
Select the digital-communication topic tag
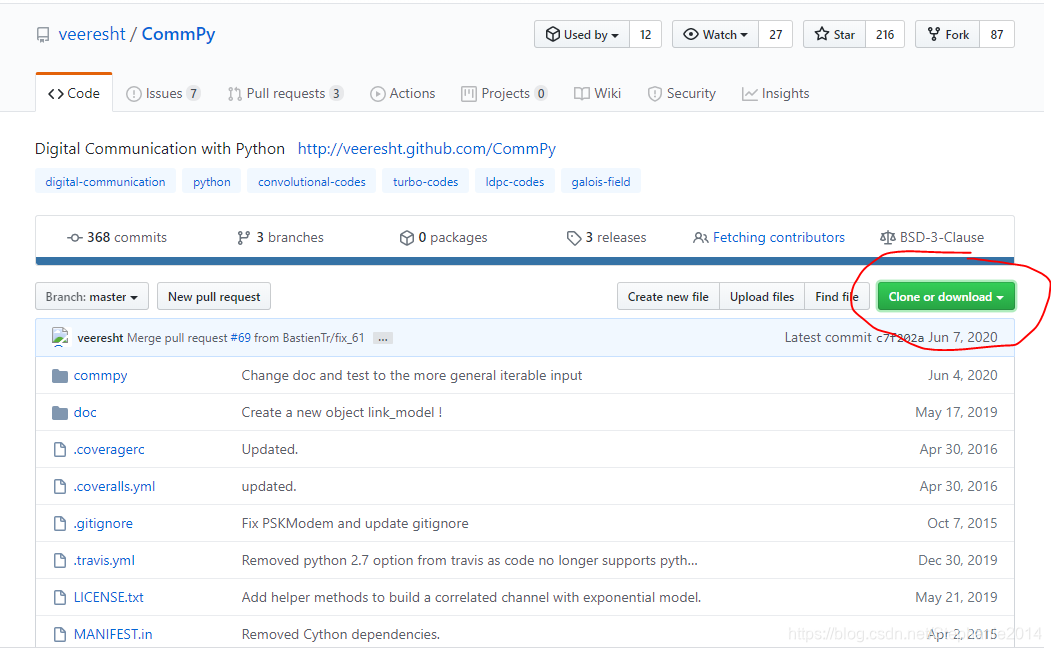coord(105,182)
